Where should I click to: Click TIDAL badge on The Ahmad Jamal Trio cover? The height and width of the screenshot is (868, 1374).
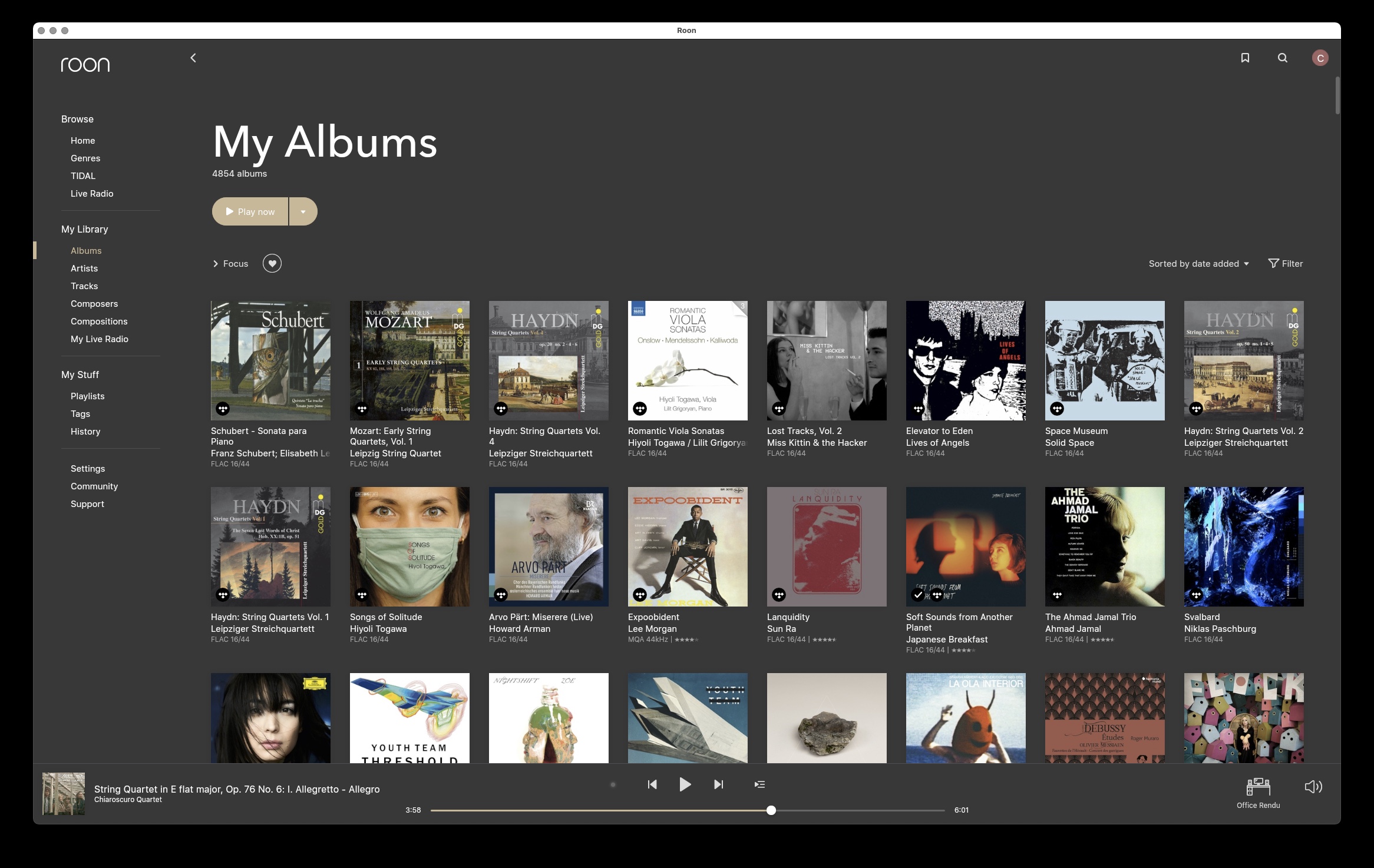1057,594
